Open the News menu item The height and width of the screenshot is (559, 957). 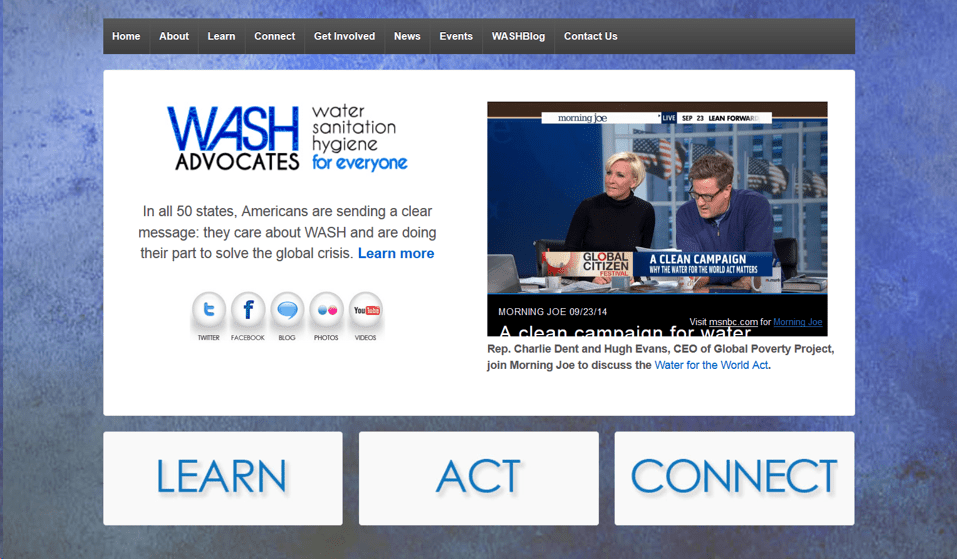pos(407,37)
